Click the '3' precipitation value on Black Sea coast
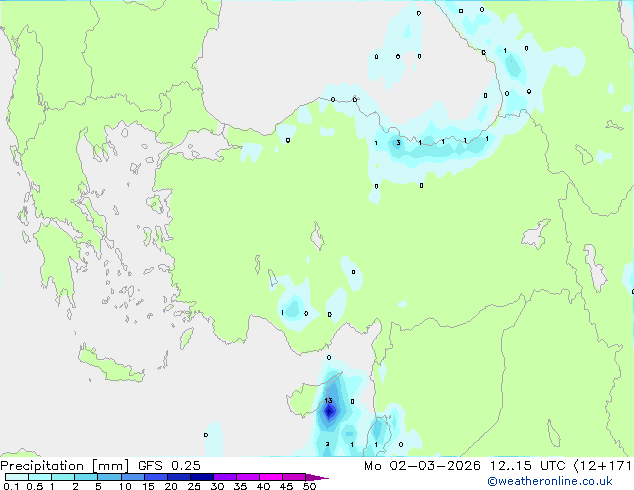Viewport: 634px width, 490px height. click(x=398, y=143)
